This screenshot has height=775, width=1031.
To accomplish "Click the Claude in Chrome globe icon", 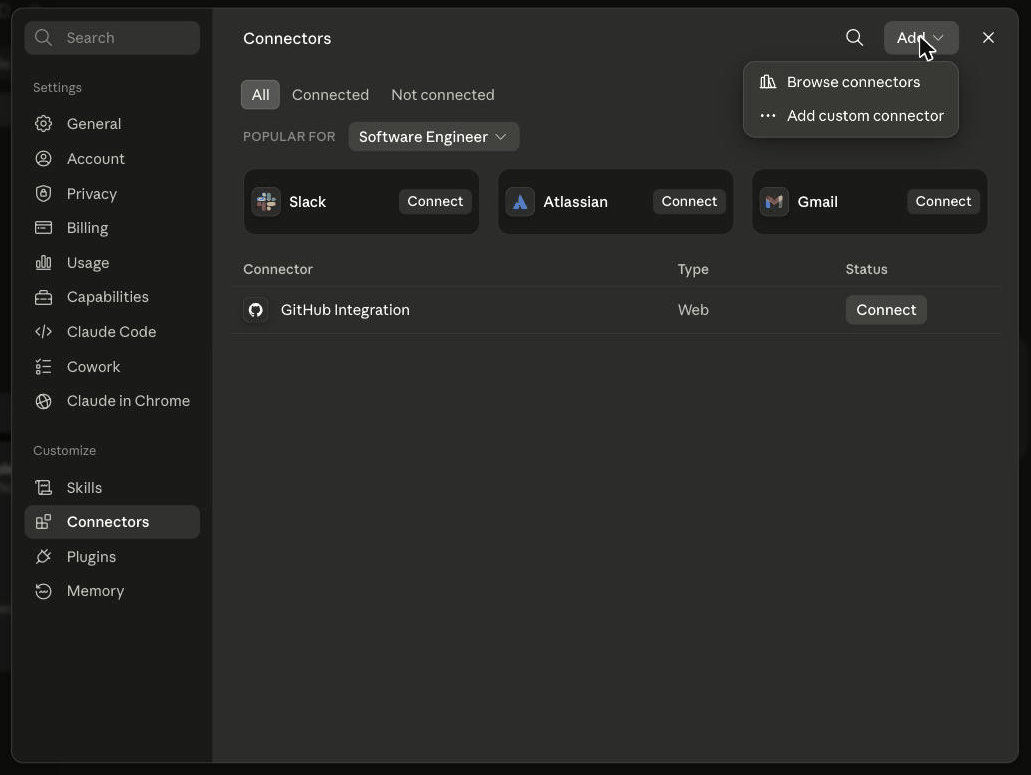I will tap(43, 401).
